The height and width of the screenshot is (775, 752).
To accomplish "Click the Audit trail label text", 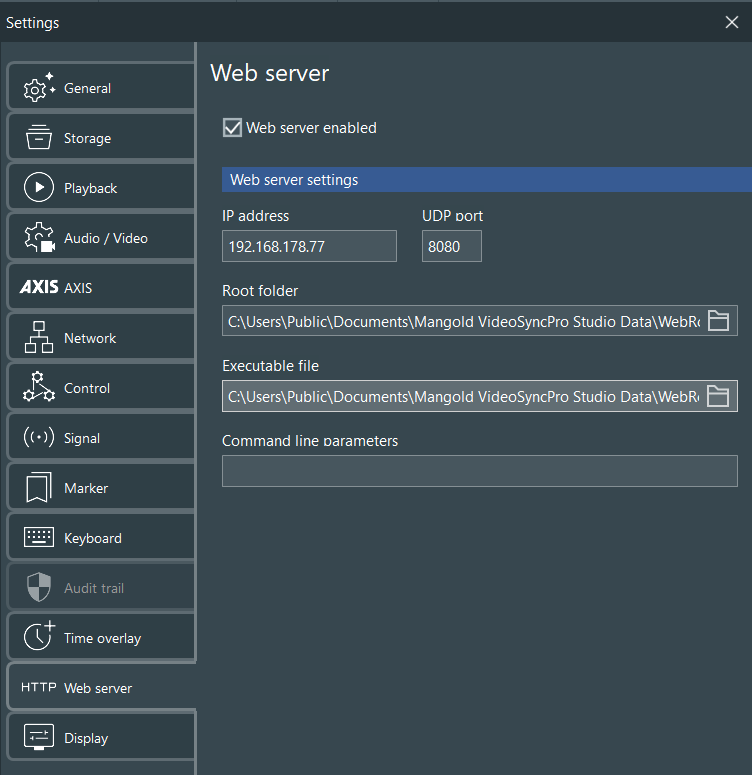I will [94, 588].
